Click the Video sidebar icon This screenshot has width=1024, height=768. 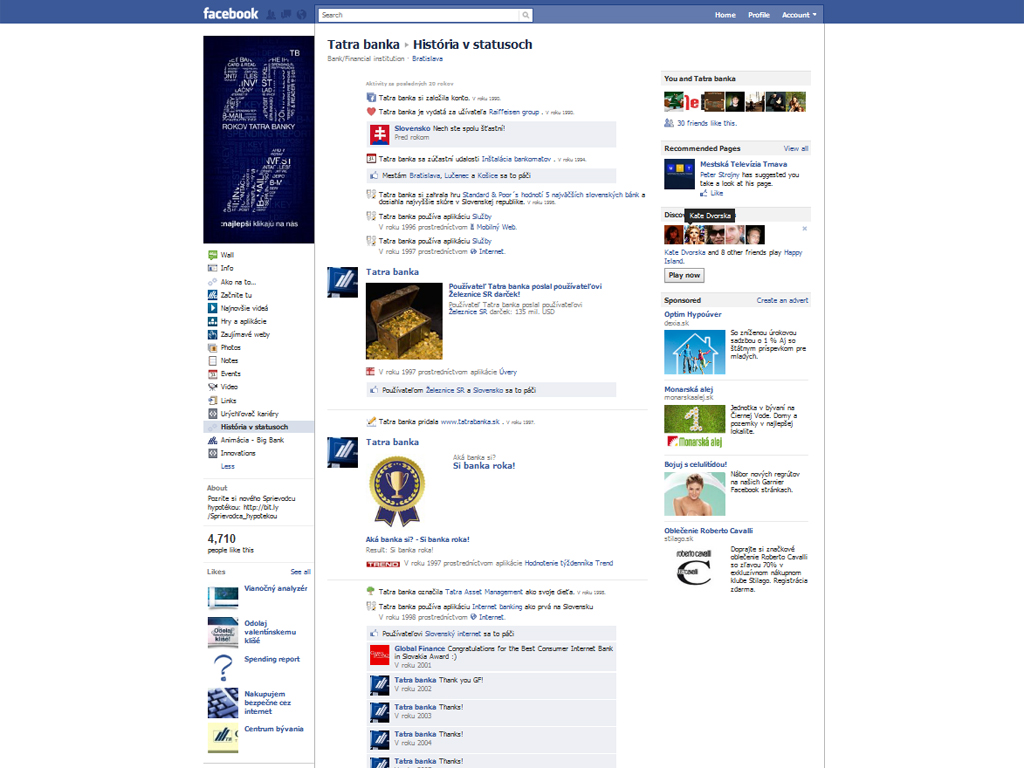pyautogui.click(x=212, y=387)
